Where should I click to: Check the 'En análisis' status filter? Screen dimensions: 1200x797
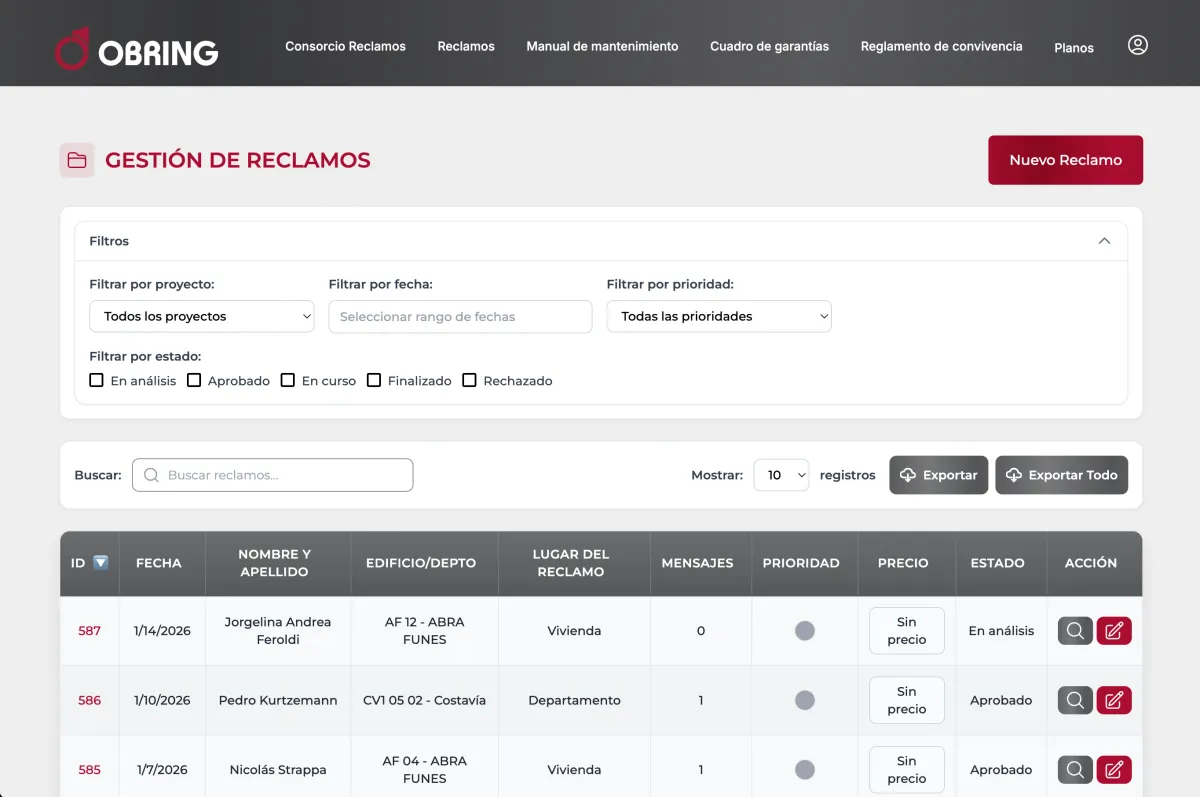[97, 380]
